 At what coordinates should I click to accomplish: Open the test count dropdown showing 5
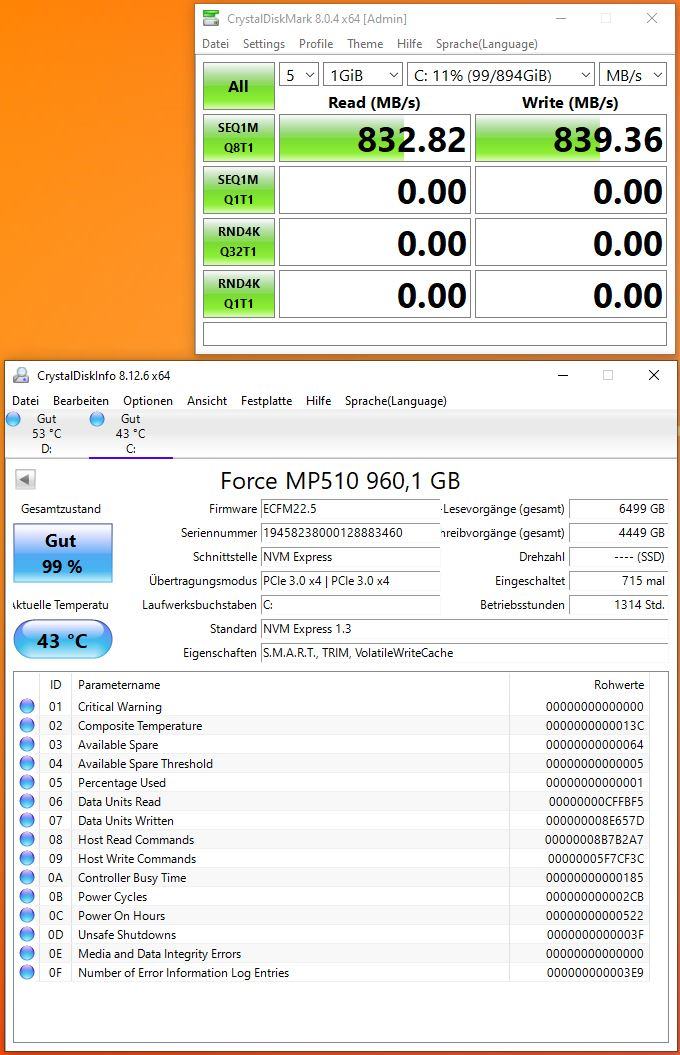pyautogui.click(x=299, y=75)
